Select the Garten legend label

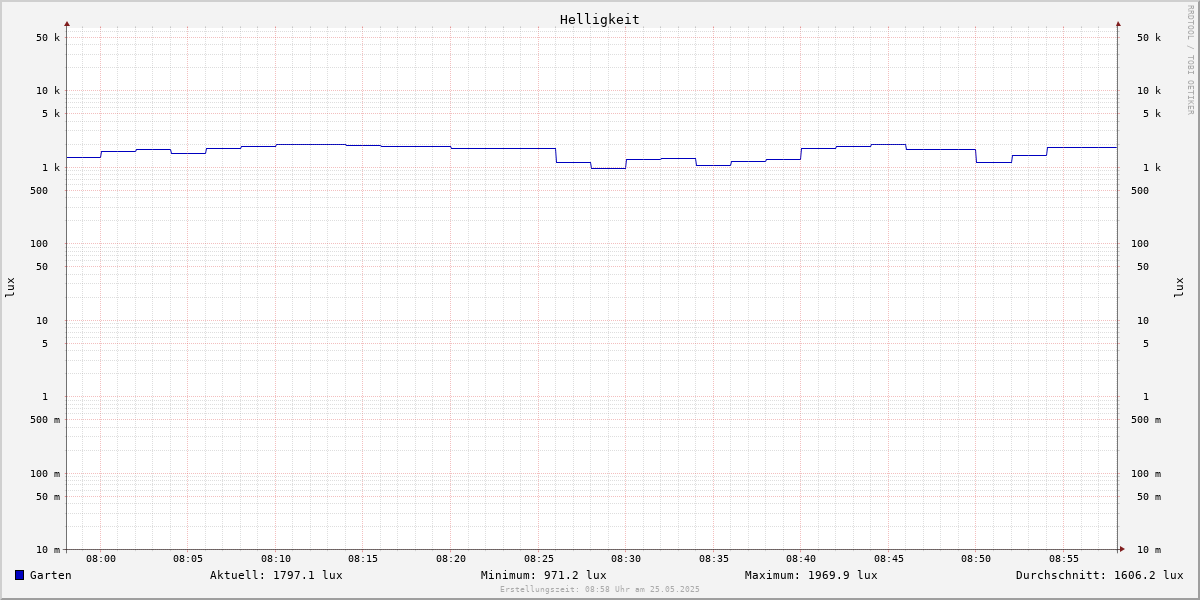coord(51,575)
